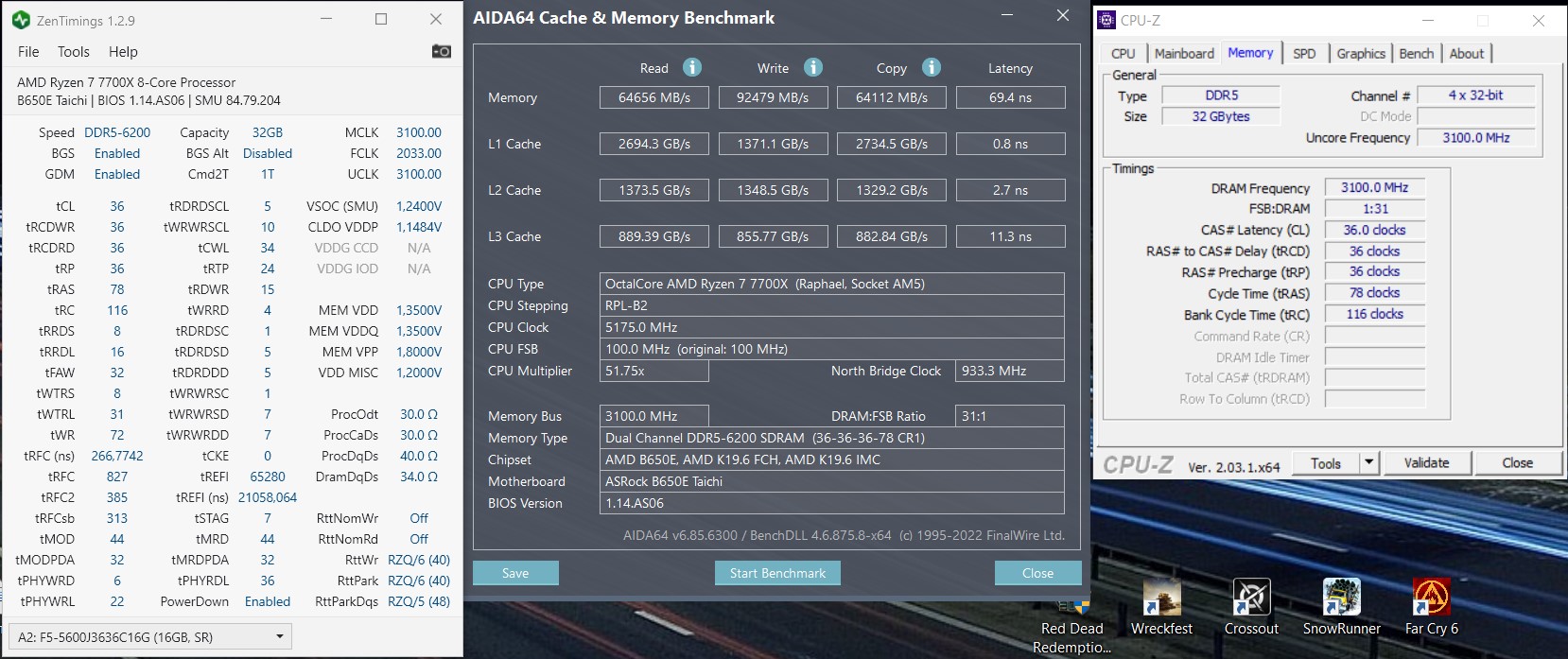Click the Memory Read value 64656 MB/s
This screenshot has height=659, width=1568.
click(x=654, y=97)
